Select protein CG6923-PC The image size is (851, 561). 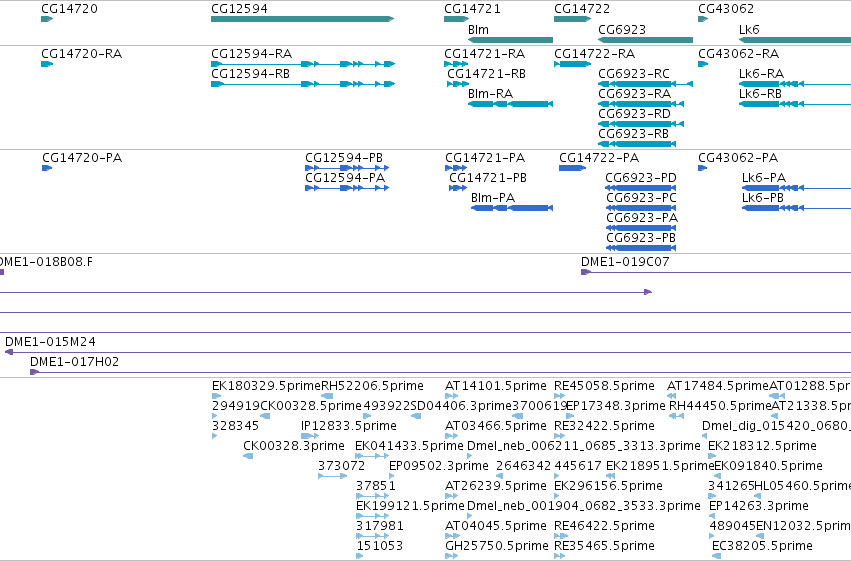click(x=641, y=208)
